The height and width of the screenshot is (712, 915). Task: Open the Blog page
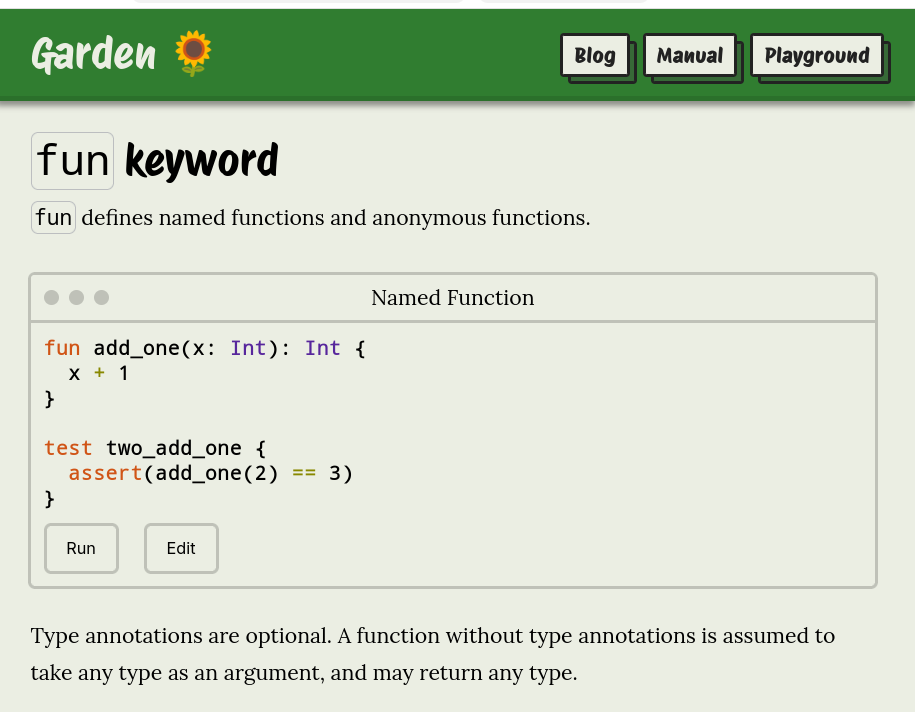pyautogui.click(x=595, y=55)
